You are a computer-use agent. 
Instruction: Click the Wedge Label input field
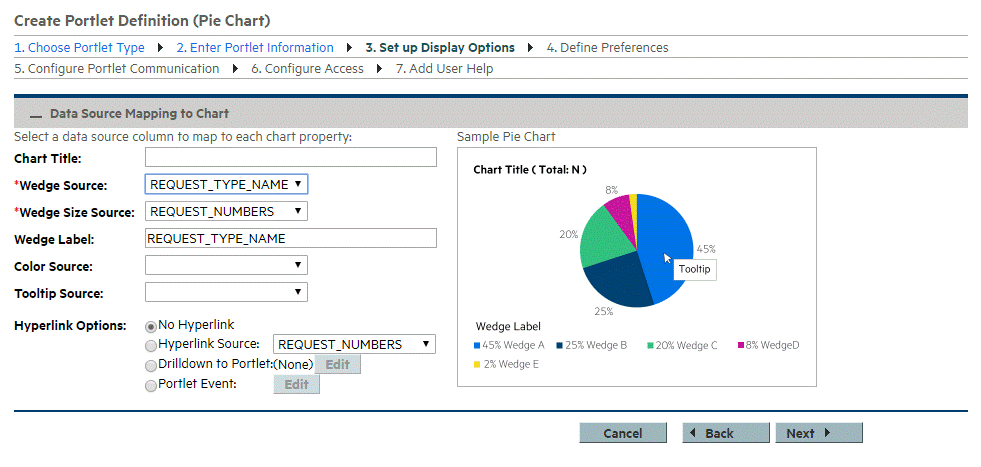click(290, 238)
